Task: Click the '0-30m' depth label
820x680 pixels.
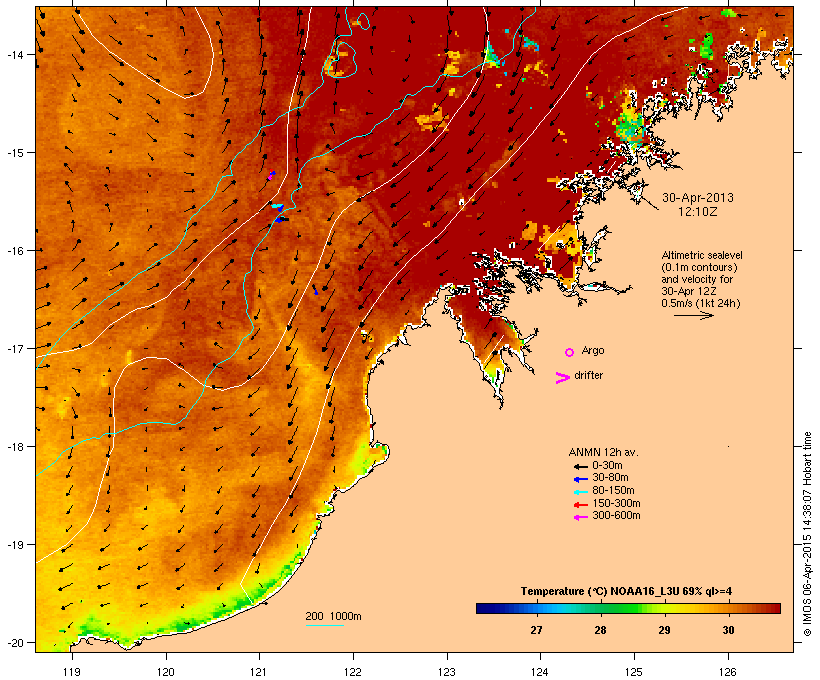Action: 607,466
